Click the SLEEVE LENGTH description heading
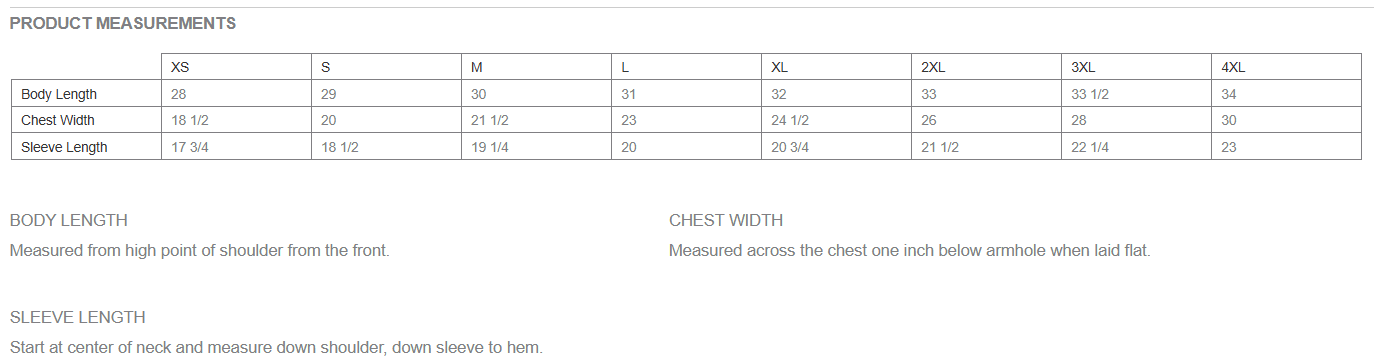1374x361 pixels. click(78, 317)
